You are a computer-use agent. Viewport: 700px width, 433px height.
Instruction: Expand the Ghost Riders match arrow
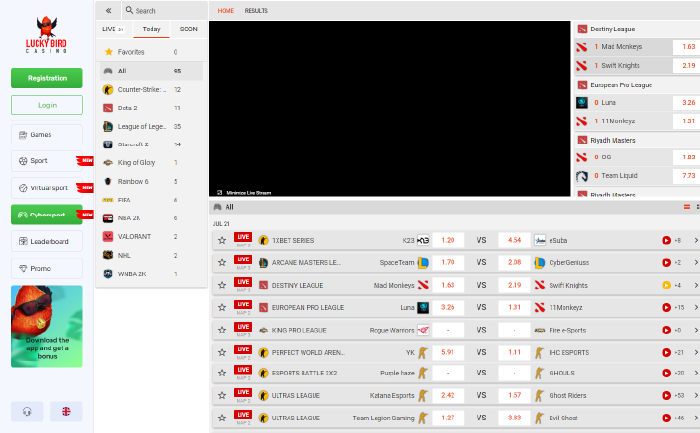point(696,396)
